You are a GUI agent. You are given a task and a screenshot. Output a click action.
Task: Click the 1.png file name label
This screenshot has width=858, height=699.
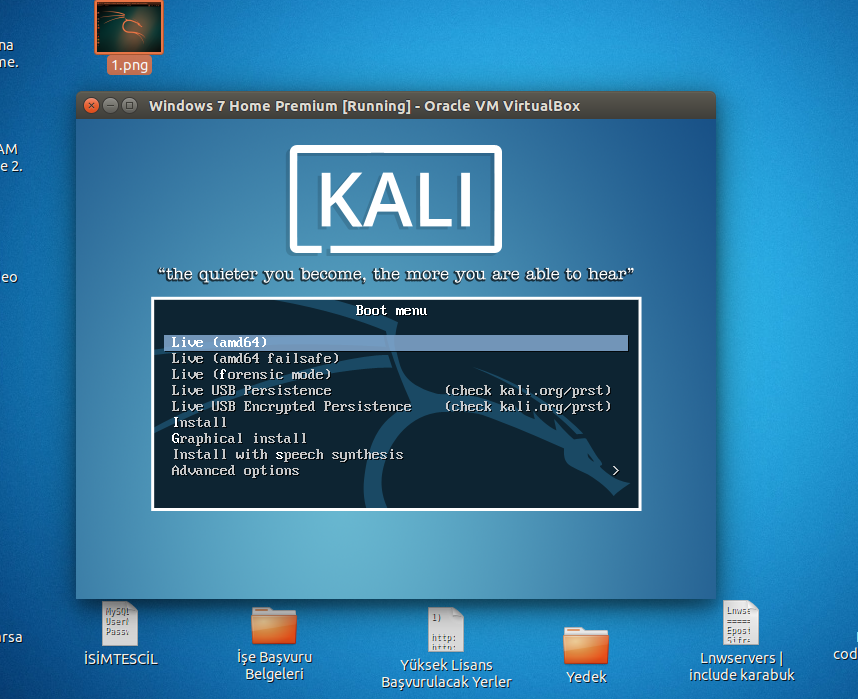click(x=130, y=65)
